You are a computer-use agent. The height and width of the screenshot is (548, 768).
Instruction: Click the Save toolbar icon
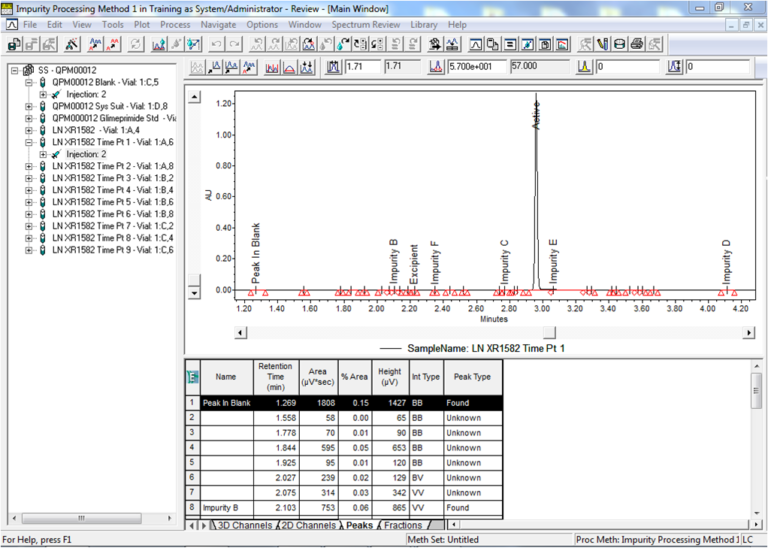pyautogui.click(x=14, y=45)
